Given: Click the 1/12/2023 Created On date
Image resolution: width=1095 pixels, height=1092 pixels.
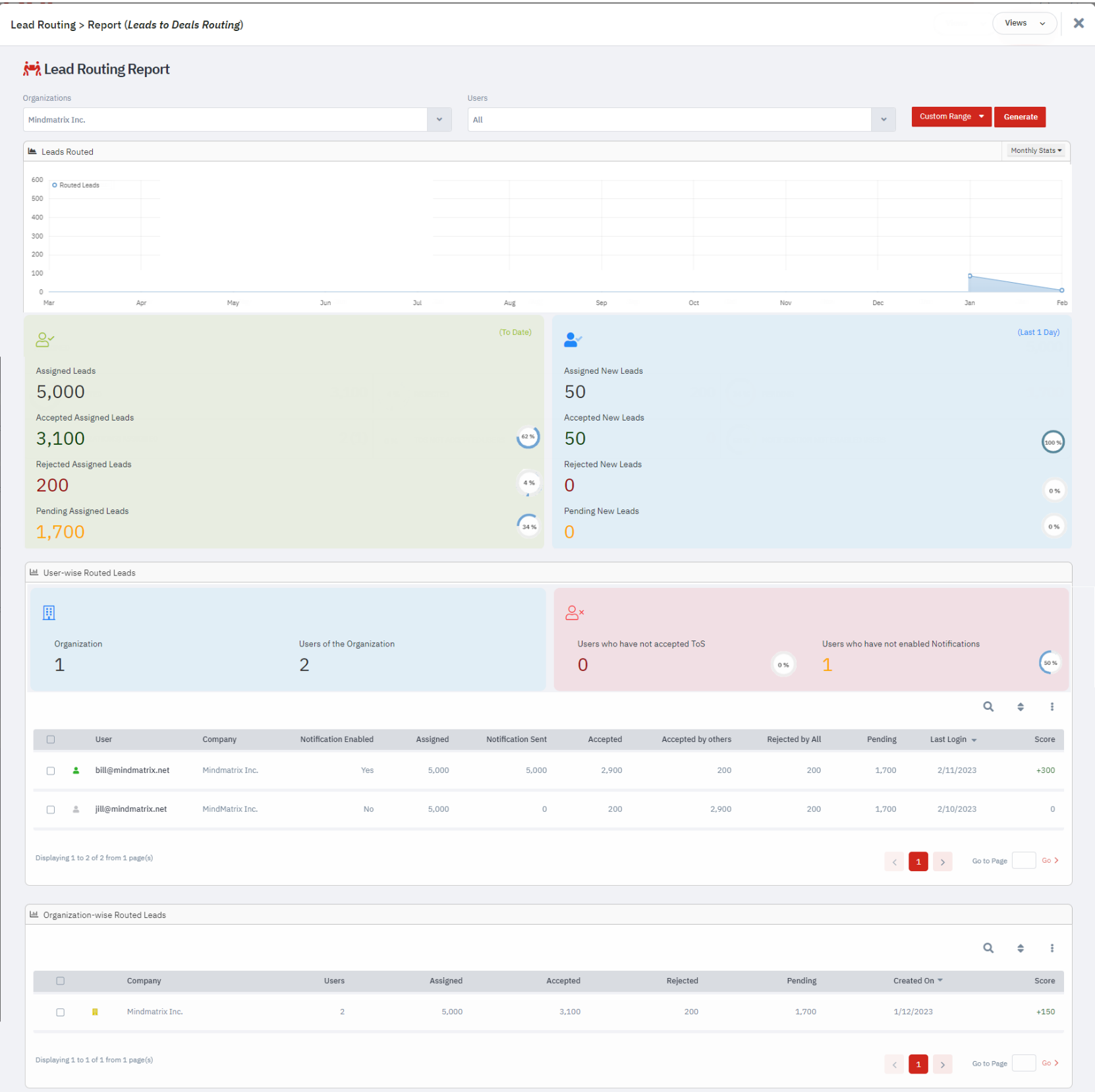Looking at the screenshot, I should click(x=913, y=1012).
